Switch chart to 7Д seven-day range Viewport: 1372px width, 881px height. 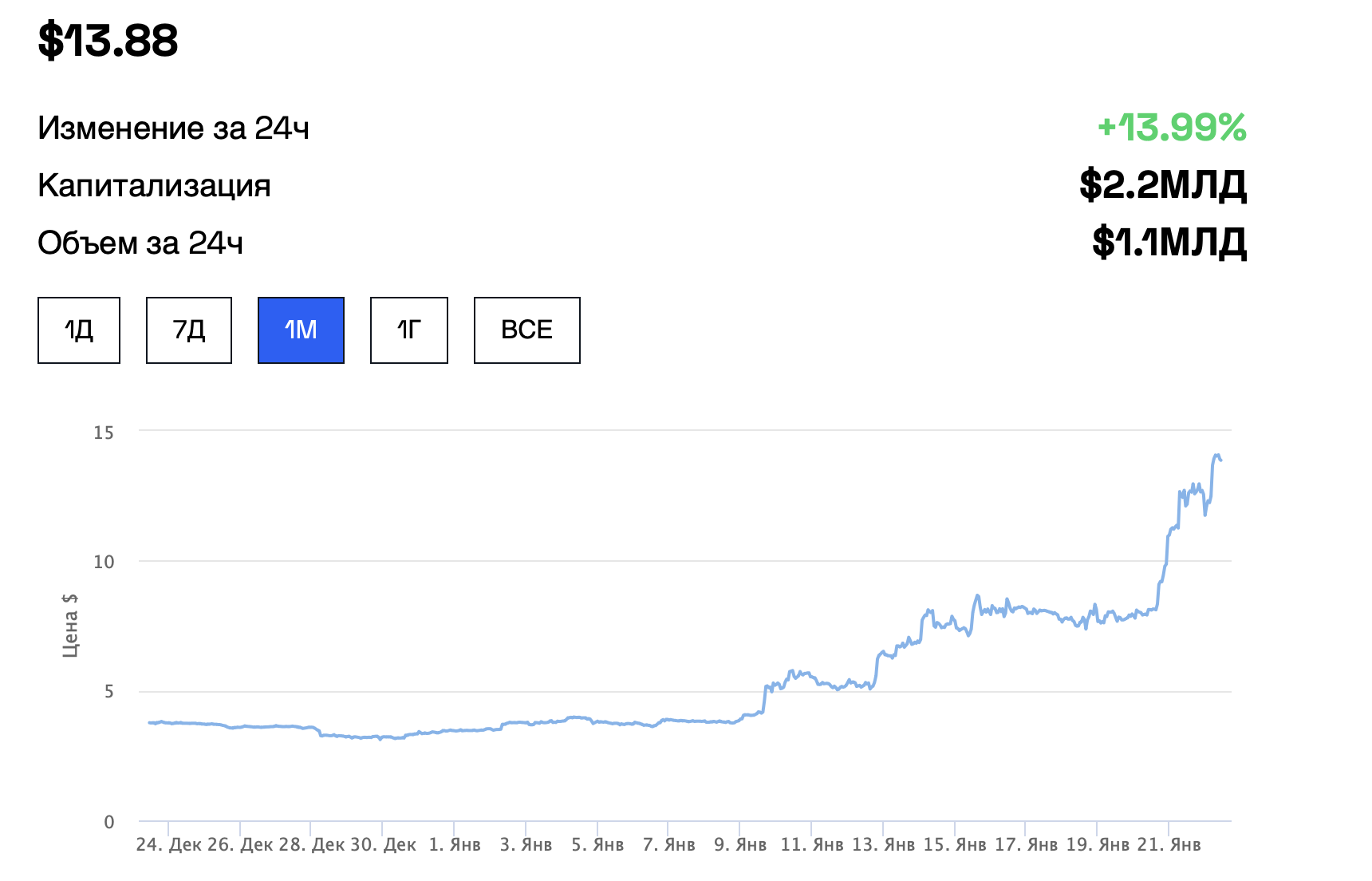tap(189, 330)
